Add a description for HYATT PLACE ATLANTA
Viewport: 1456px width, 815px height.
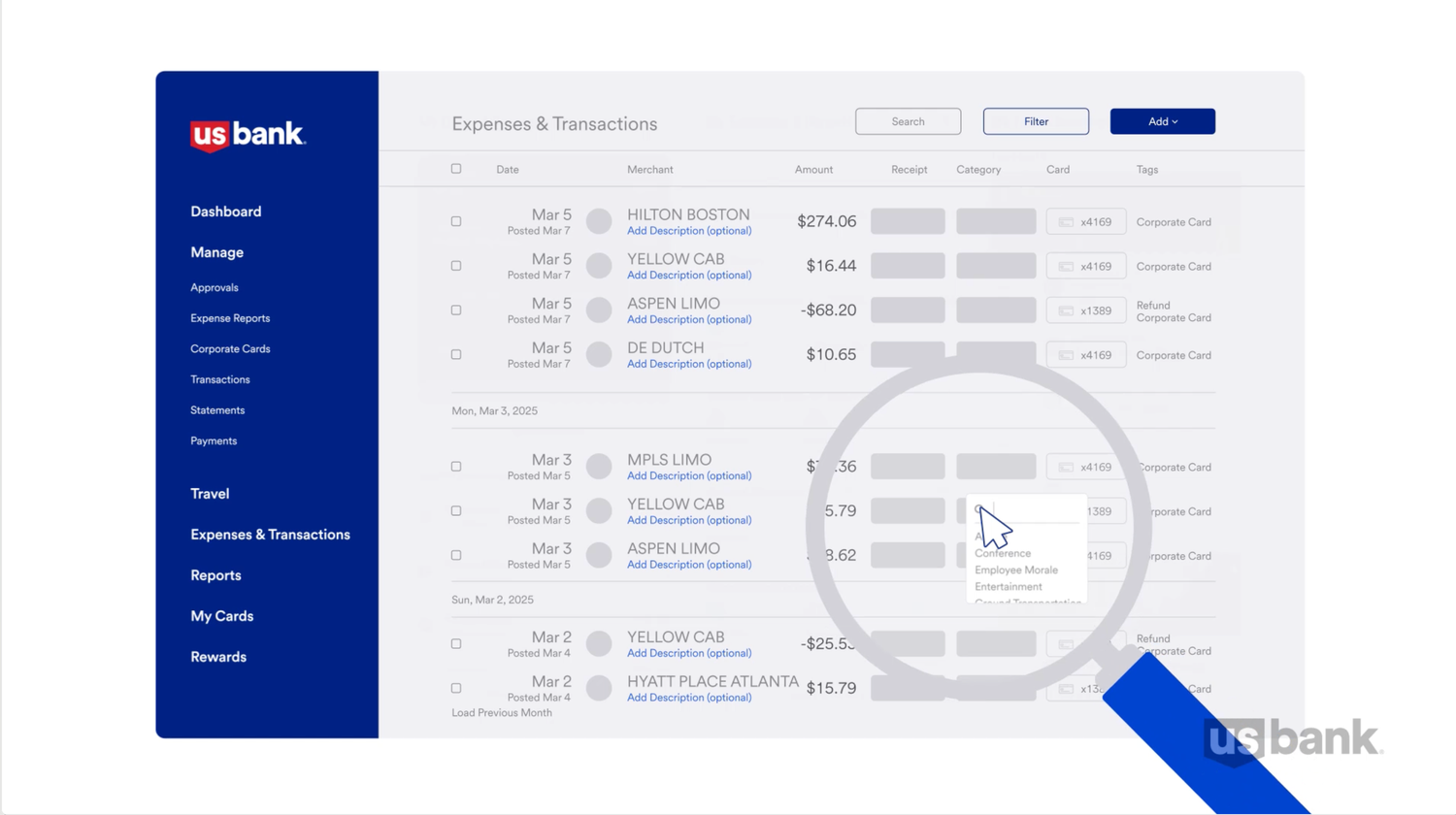[x=689, y=698]
